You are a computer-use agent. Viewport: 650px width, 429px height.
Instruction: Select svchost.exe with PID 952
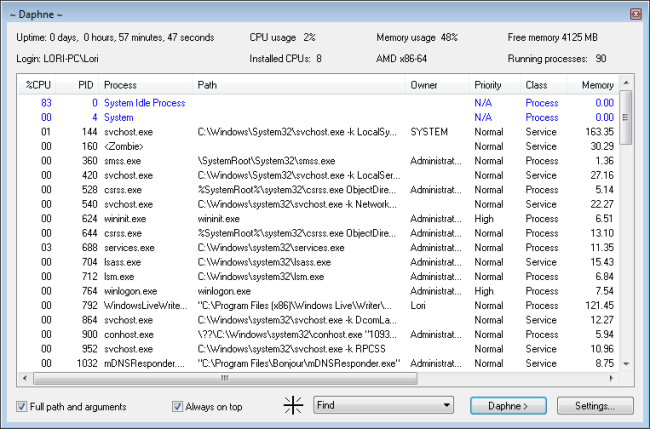(318, 349)
